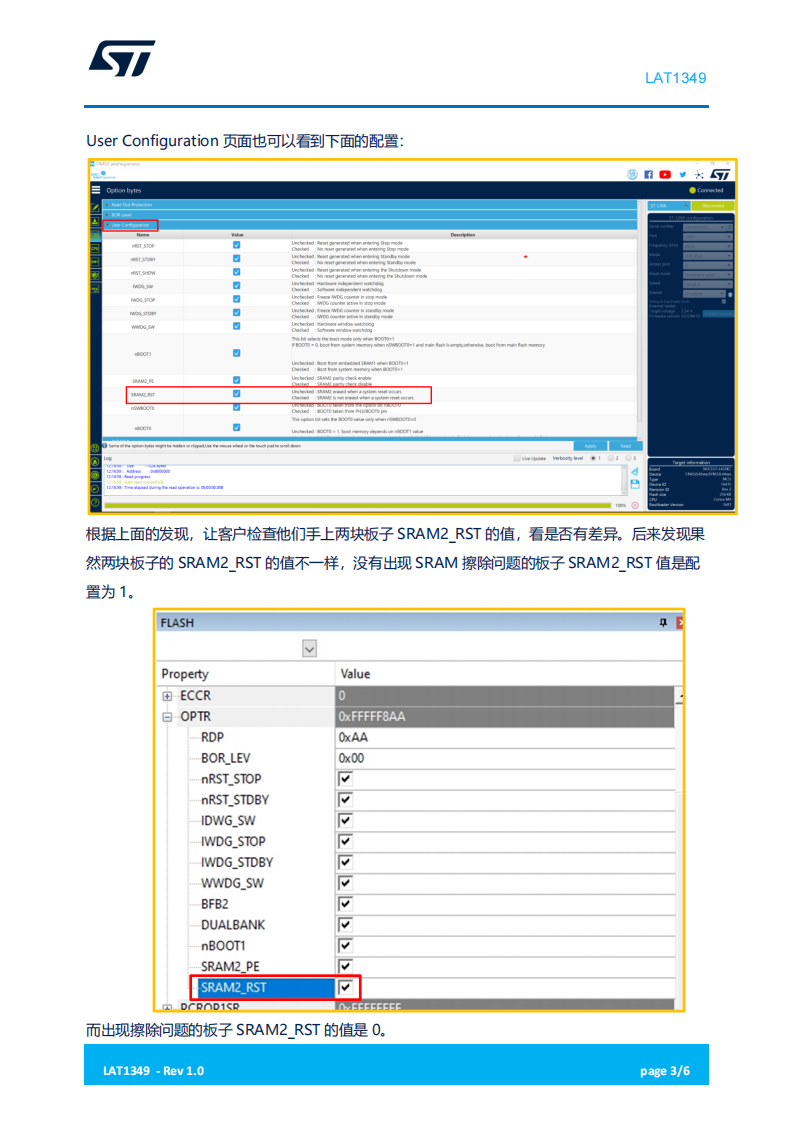The height and width of the screenshot is (1122, 793).
Task: Toggle nBOOT1 checkbox in User Configuration table
Action: [237, 353]
